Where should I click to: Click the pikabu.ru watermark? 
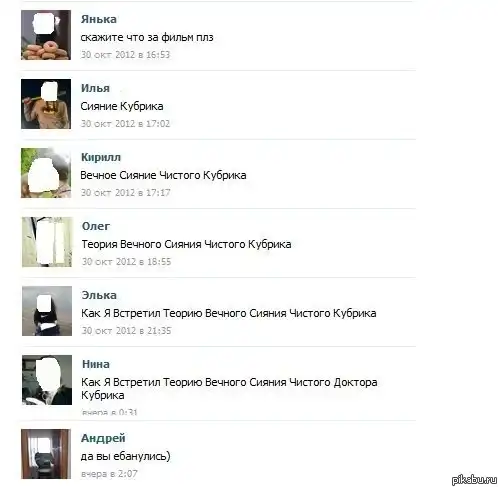pos(474,480)
